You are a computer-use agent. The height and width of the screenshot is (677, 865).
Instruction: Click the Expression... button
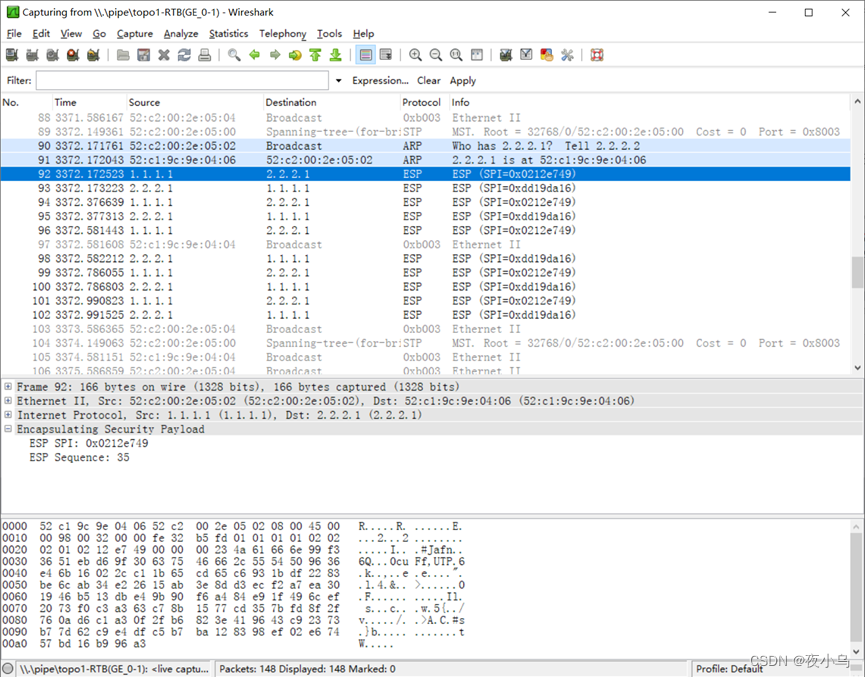click(380, 81)
